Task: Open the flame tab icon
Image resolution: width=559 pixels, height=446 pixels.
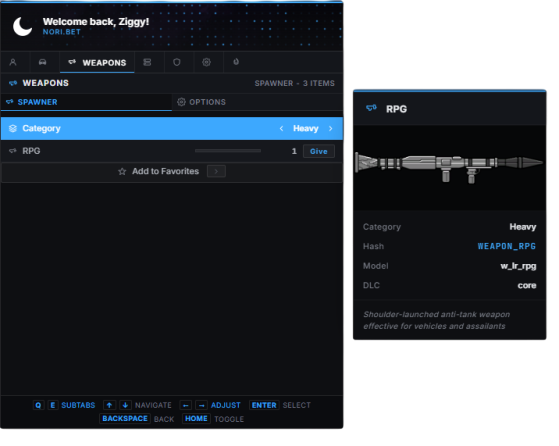Action: (236, 62)
